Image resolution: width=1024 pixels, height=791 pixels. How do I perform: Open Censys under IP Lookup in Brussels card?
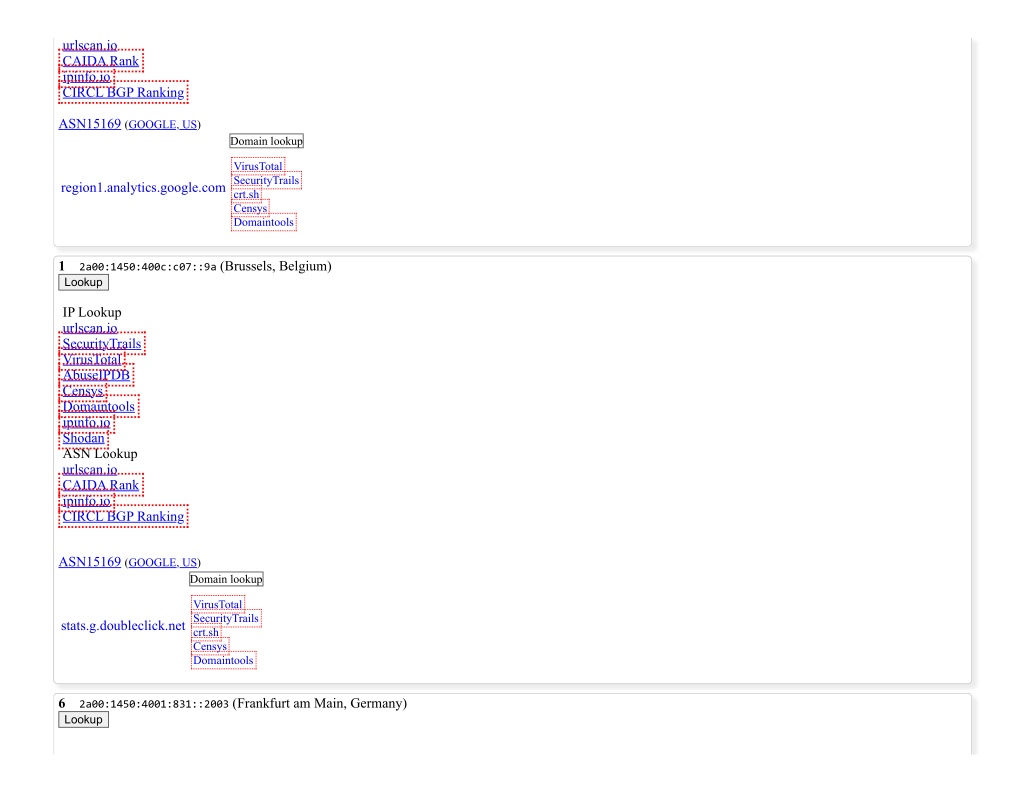(82, 391)
